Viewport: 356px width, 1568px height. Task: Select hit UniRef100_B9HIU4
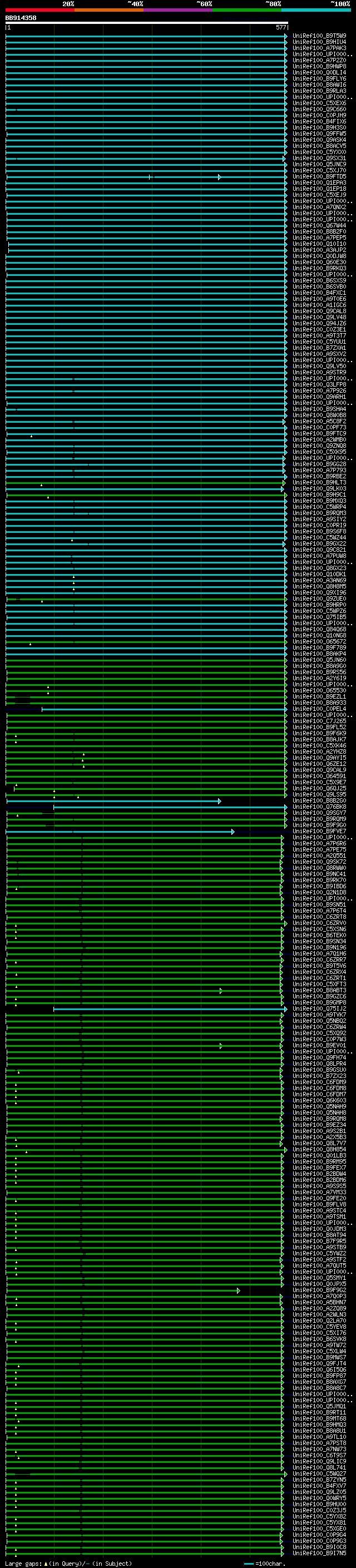tap(319, 42)
